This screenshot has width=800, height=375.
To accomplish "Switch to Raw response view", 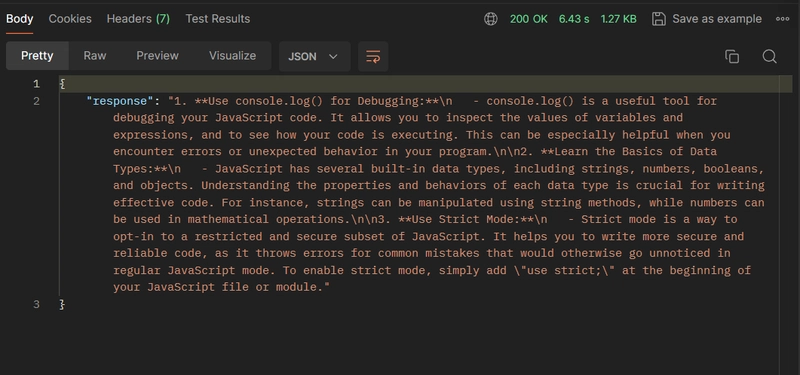I will [x=95, y=56].
